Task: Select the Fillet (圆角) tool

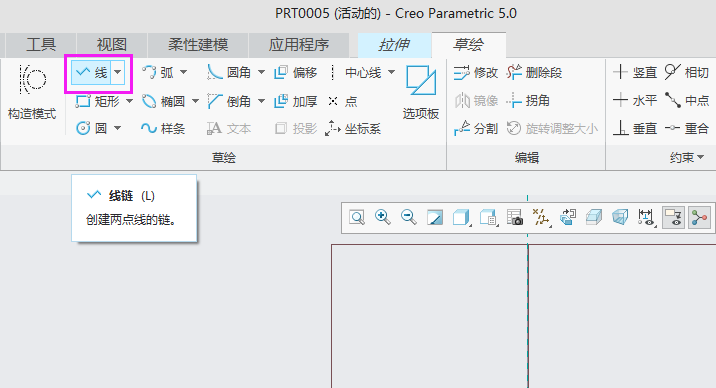Action: (x=228, y=73)
